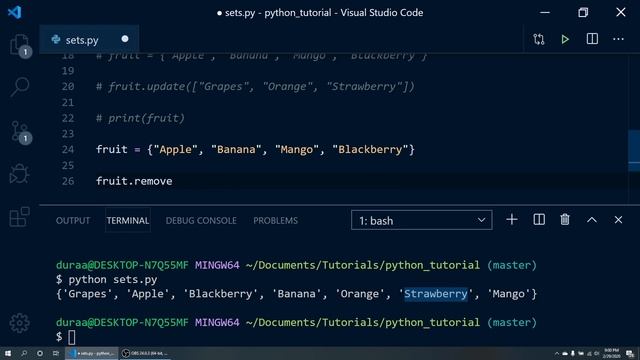Image resolution: width=640 pixels, height=360 pixels.
Task: Kill the terminal with the trash icon
Action: click(565, 220)
